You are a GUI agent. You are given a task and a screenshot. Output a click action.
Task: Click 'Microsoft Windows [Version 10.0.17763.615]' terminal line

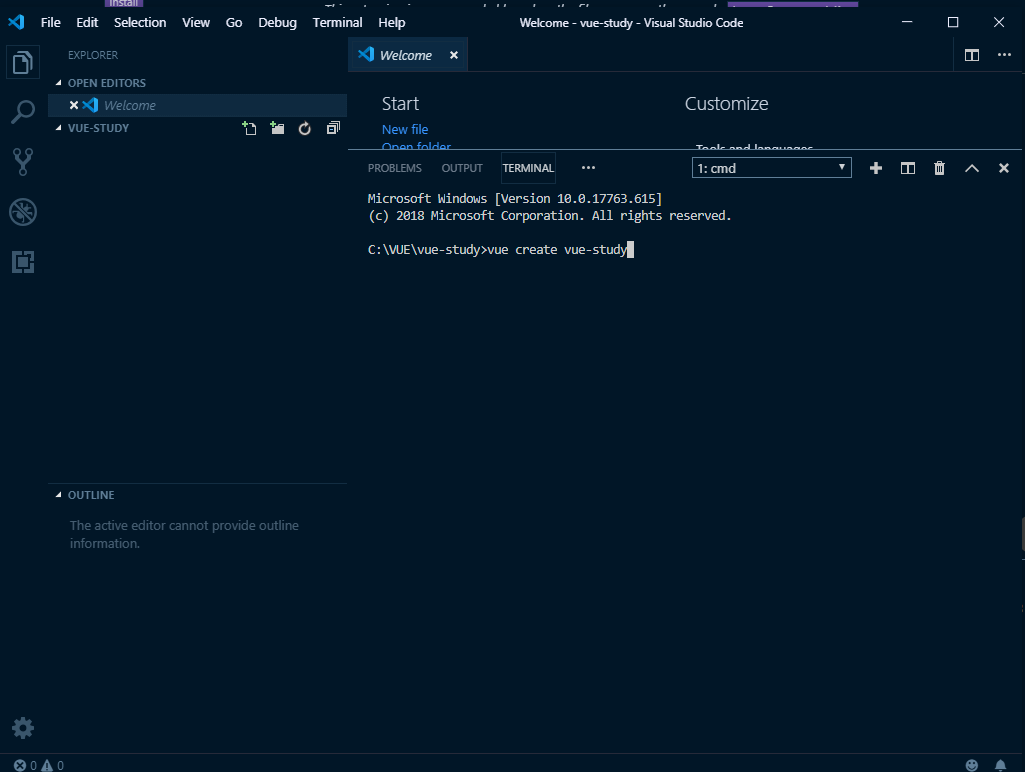(x=514, y=199)
